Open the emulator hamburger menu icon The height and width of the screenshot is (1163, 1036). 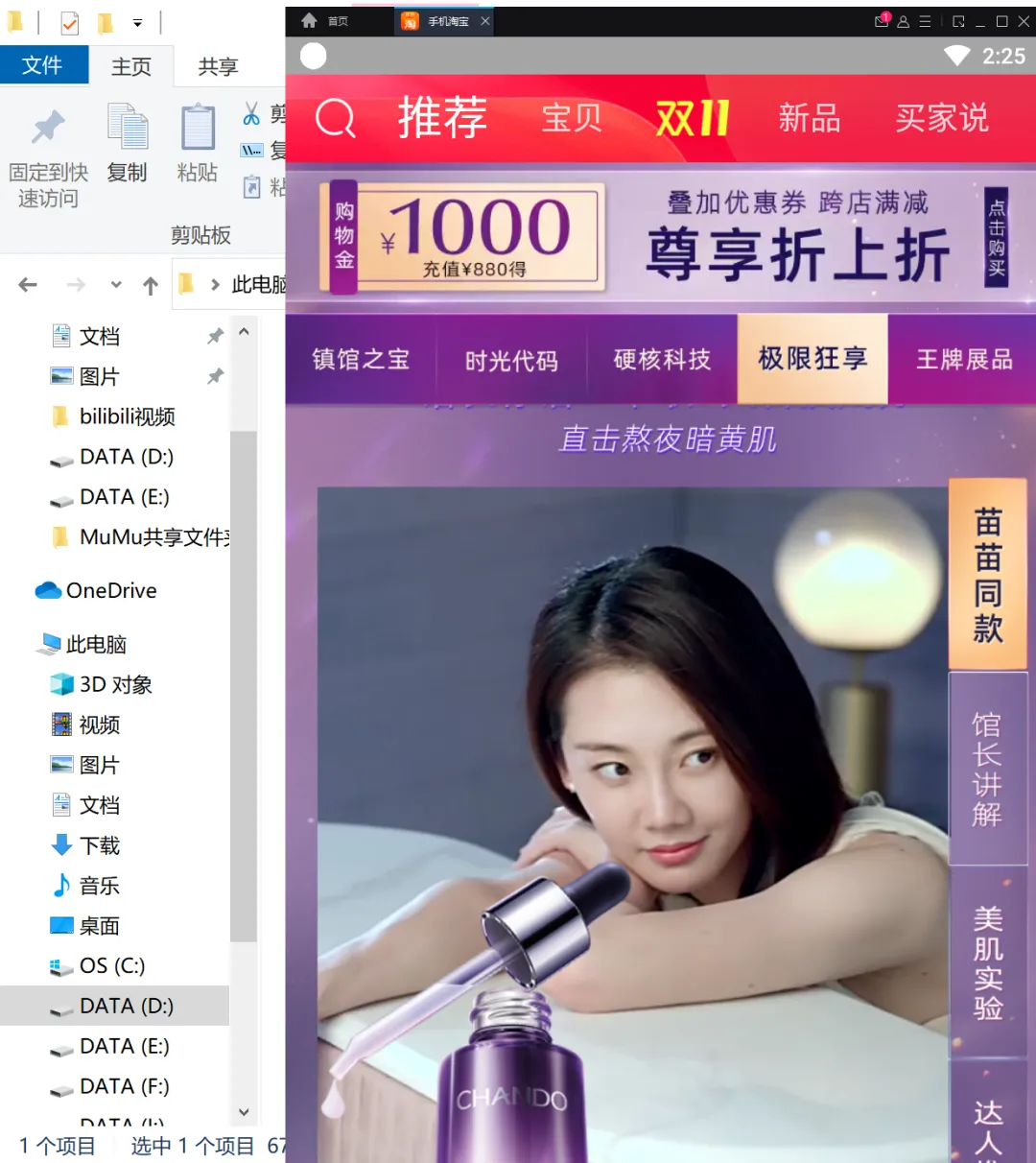tap(925, 21)
